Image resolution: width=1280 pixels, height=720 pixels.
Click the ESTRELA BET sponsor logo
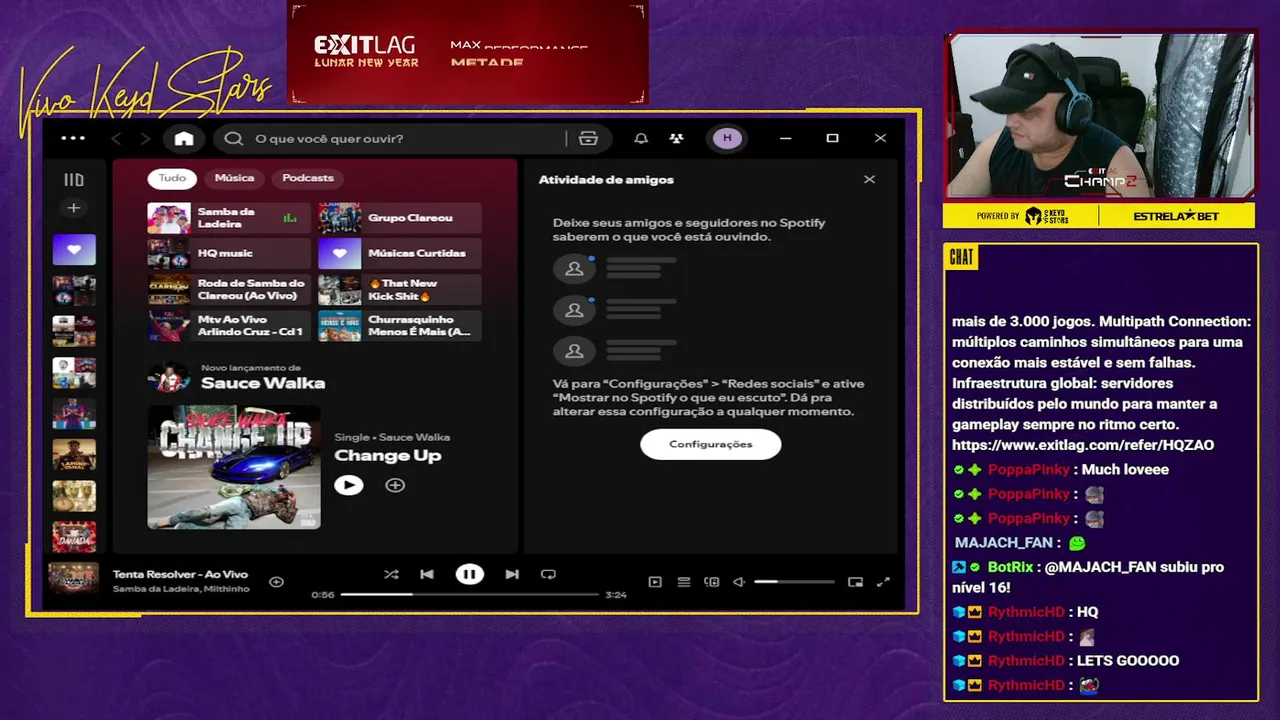(1176, 216)
